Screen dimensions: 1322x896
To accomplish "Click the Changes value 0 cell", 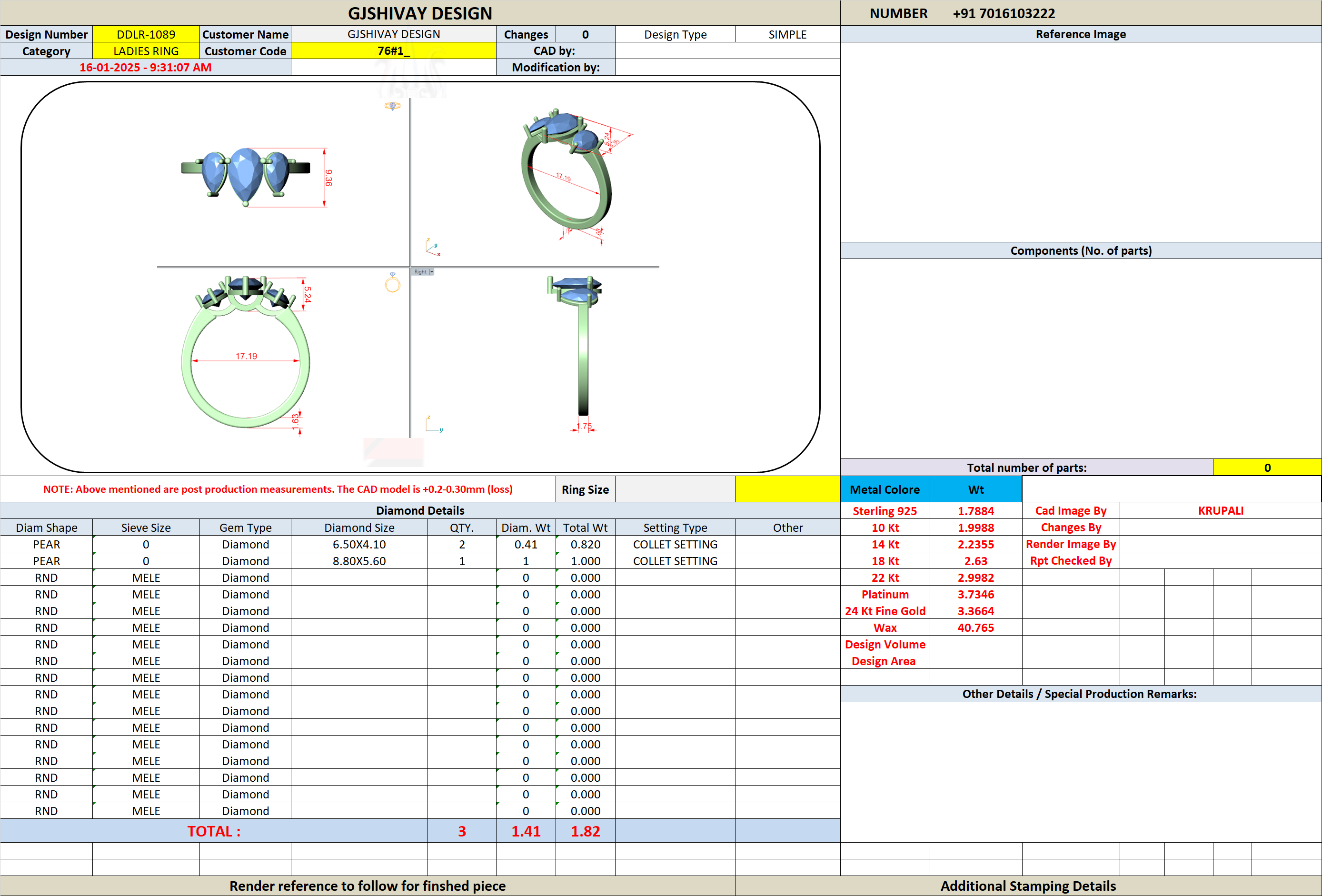I will [x=585, y=34].
